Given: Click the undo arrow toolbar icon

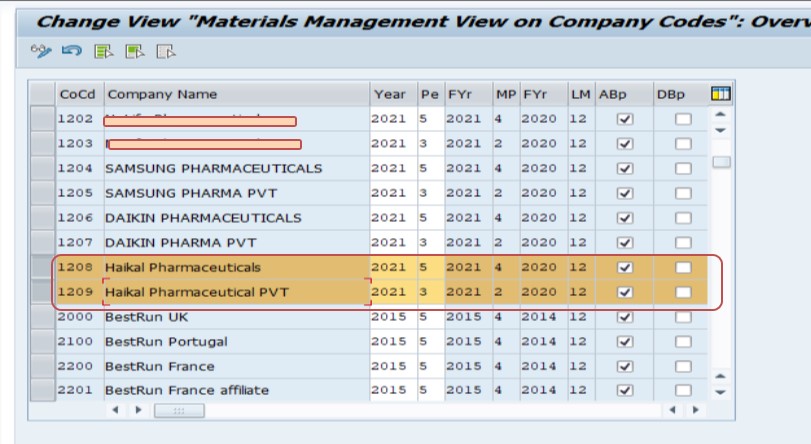Looking at the screenshot, I should pyautogui.click(x=72, y=51).
